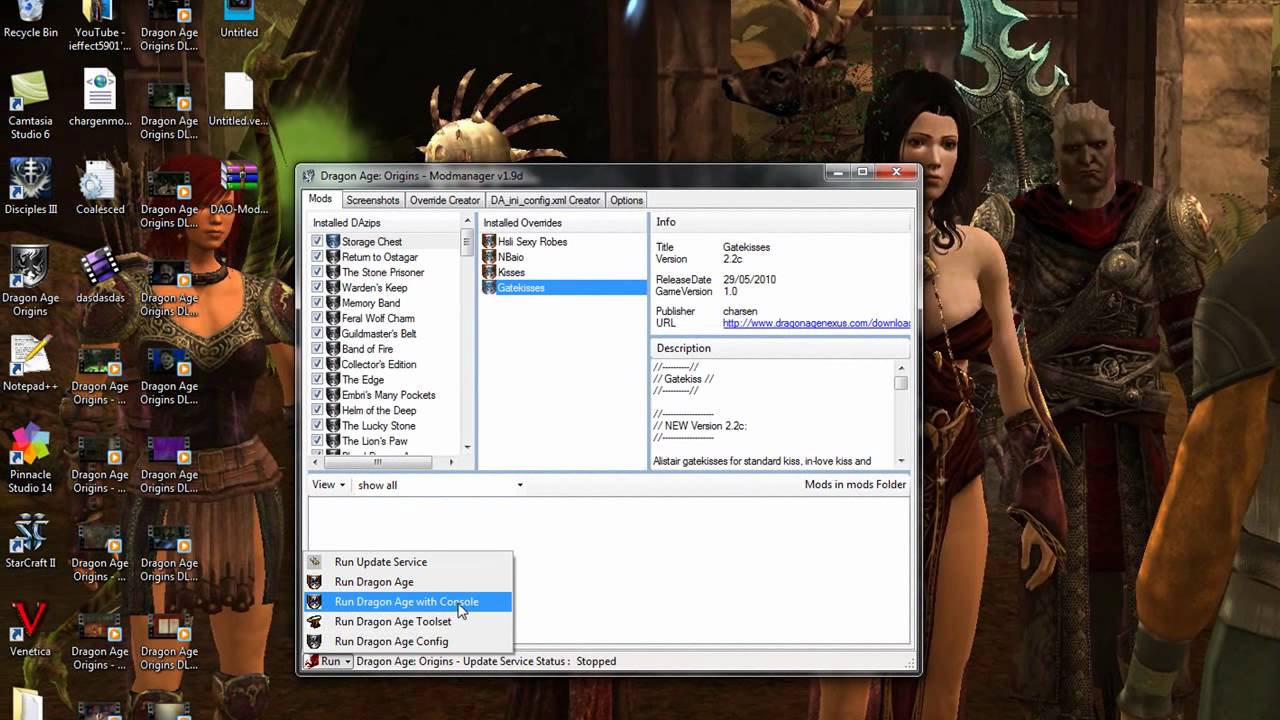Click the shield icon beside Gatekisses
This screenshot has height=720, width=1280.
[x=489, y=288]
